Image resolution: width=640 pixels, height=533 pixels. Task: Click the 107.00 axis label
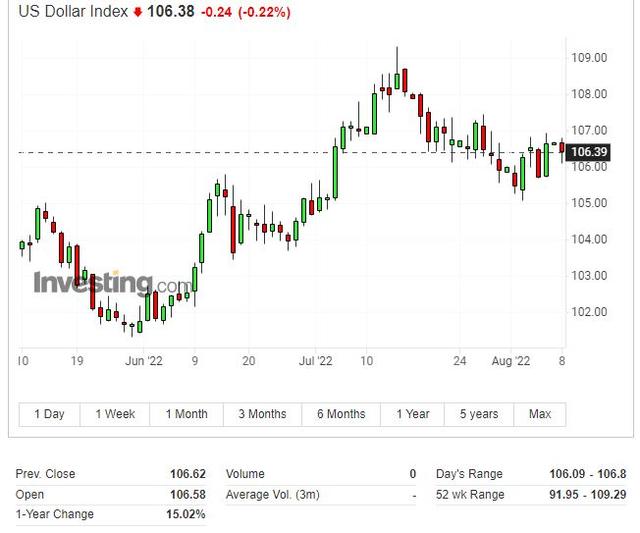(589, 130)
